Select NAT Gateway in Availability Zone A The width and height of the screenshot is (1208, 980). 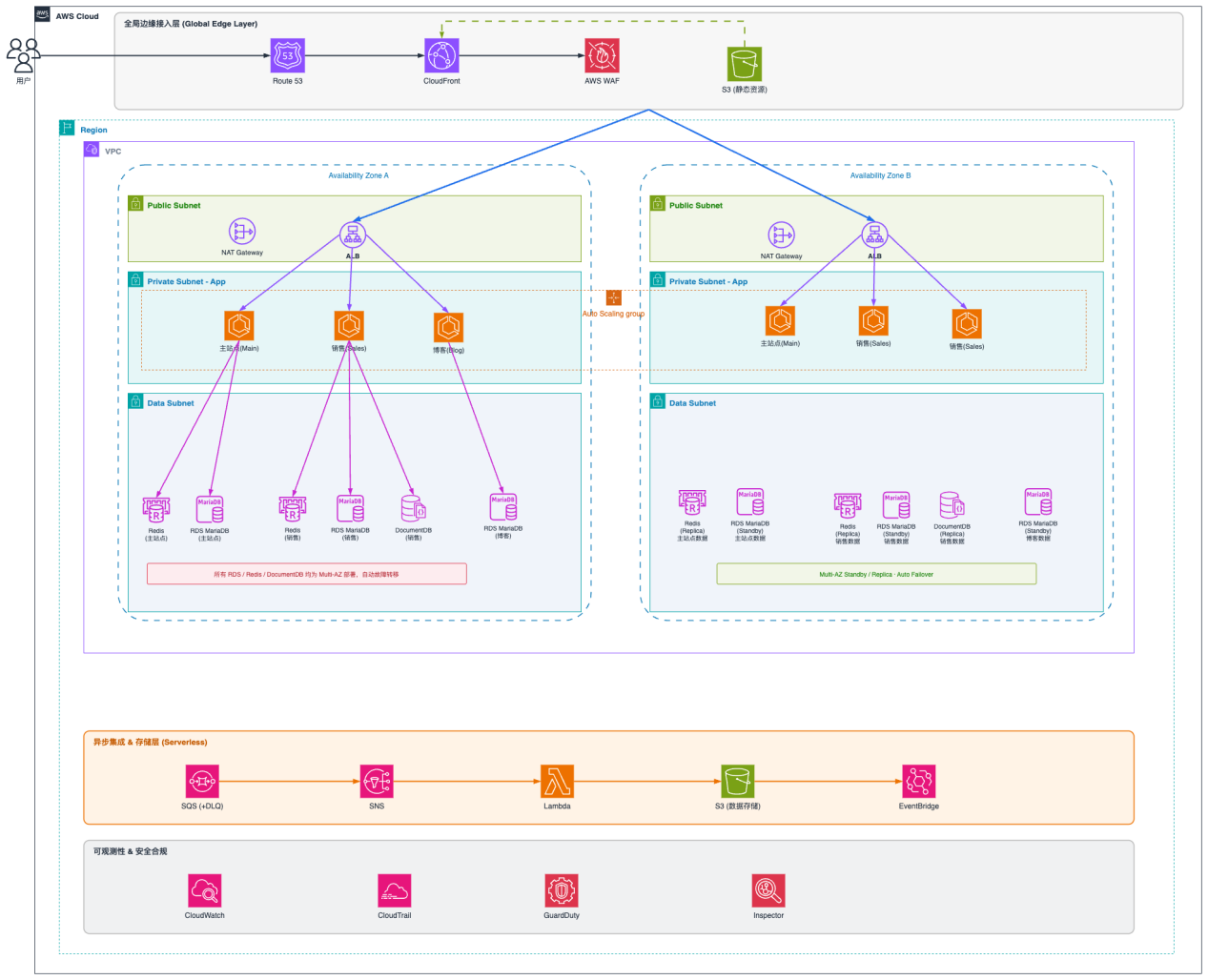point(242,232)
